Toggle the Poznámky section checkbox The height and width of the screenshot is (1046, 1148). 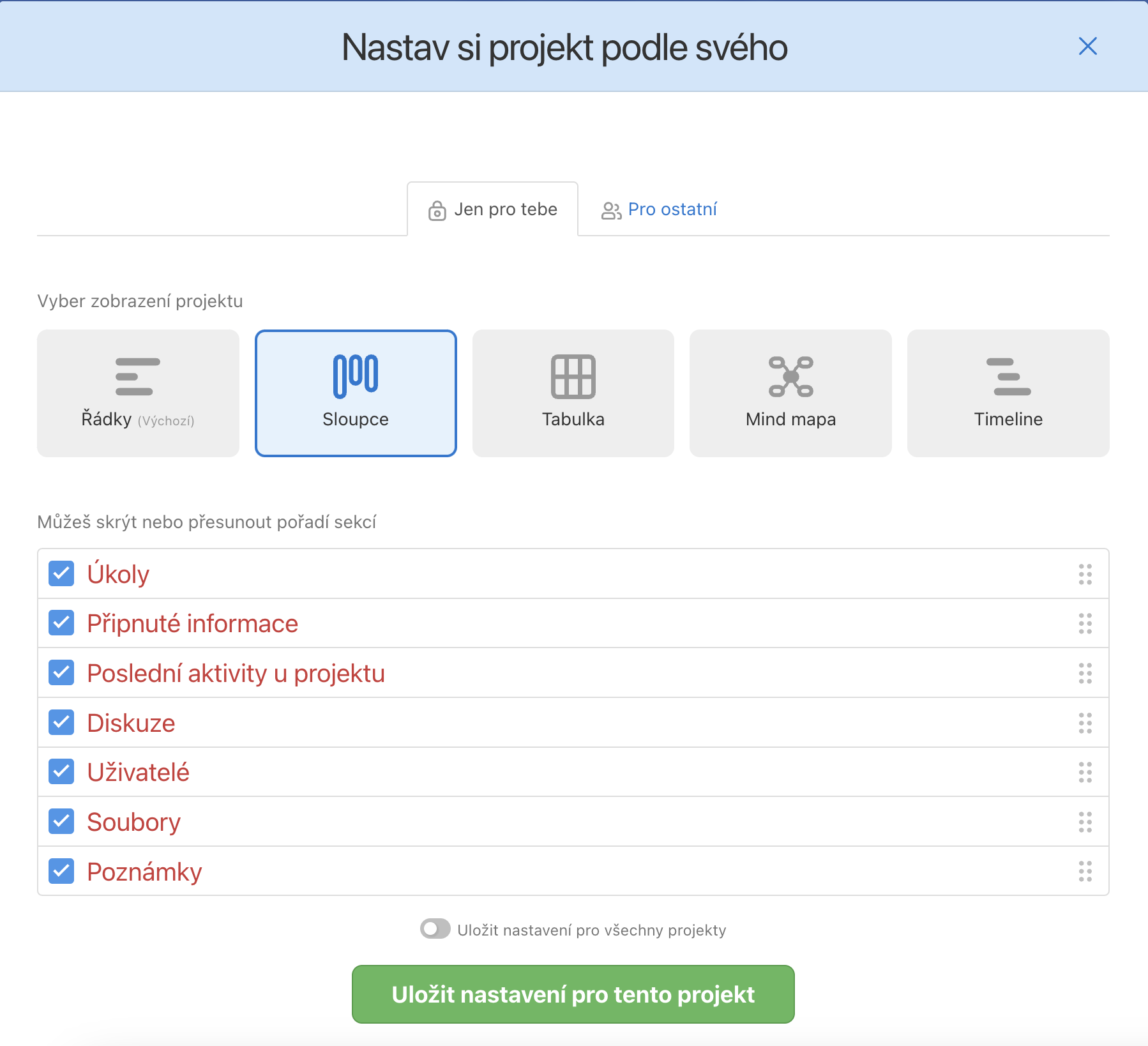tap(61, 871)
